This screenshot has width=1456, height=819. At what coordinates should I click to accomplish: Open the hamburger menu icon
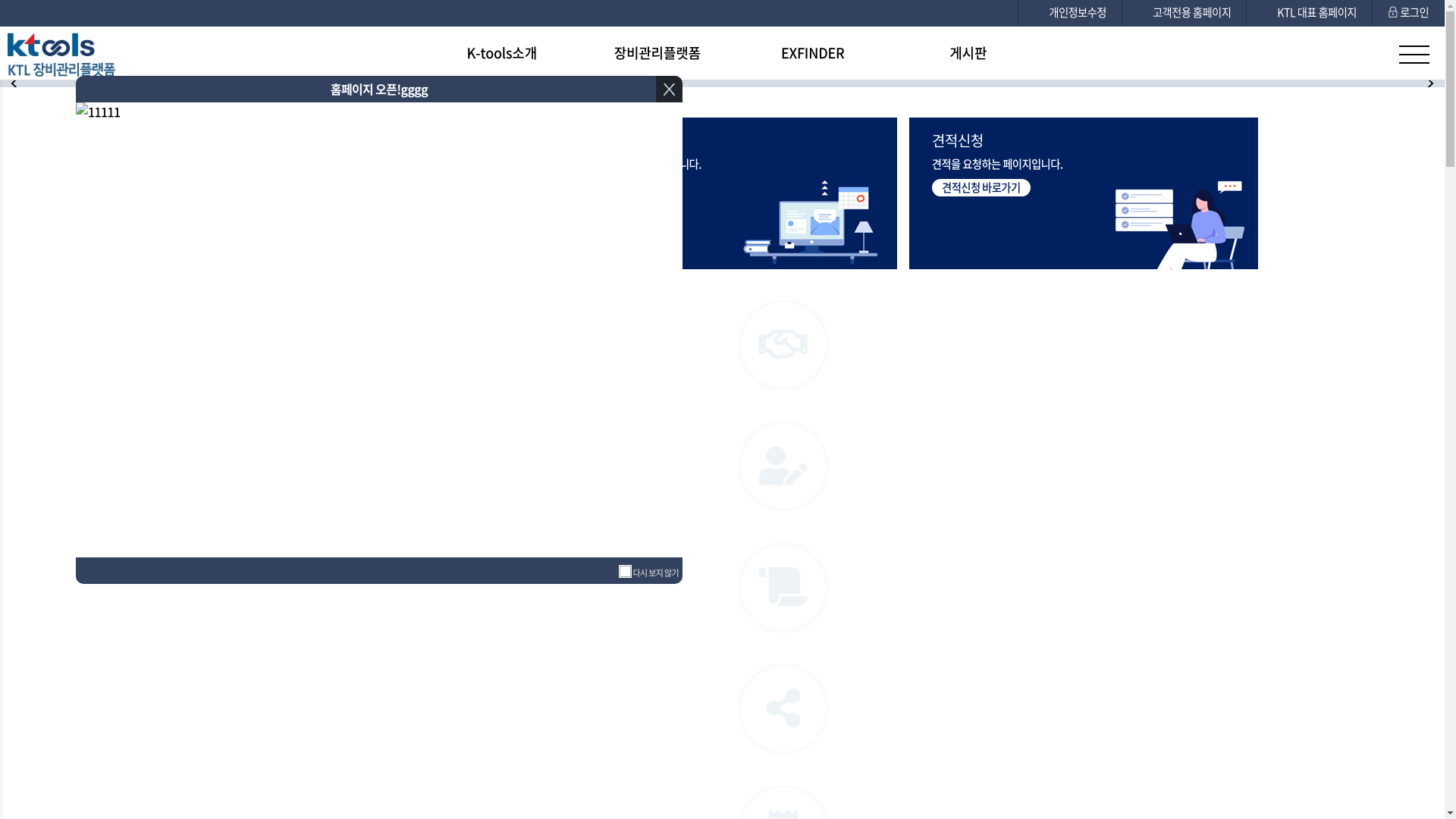pyautogui.click(x=1414, y=54)
